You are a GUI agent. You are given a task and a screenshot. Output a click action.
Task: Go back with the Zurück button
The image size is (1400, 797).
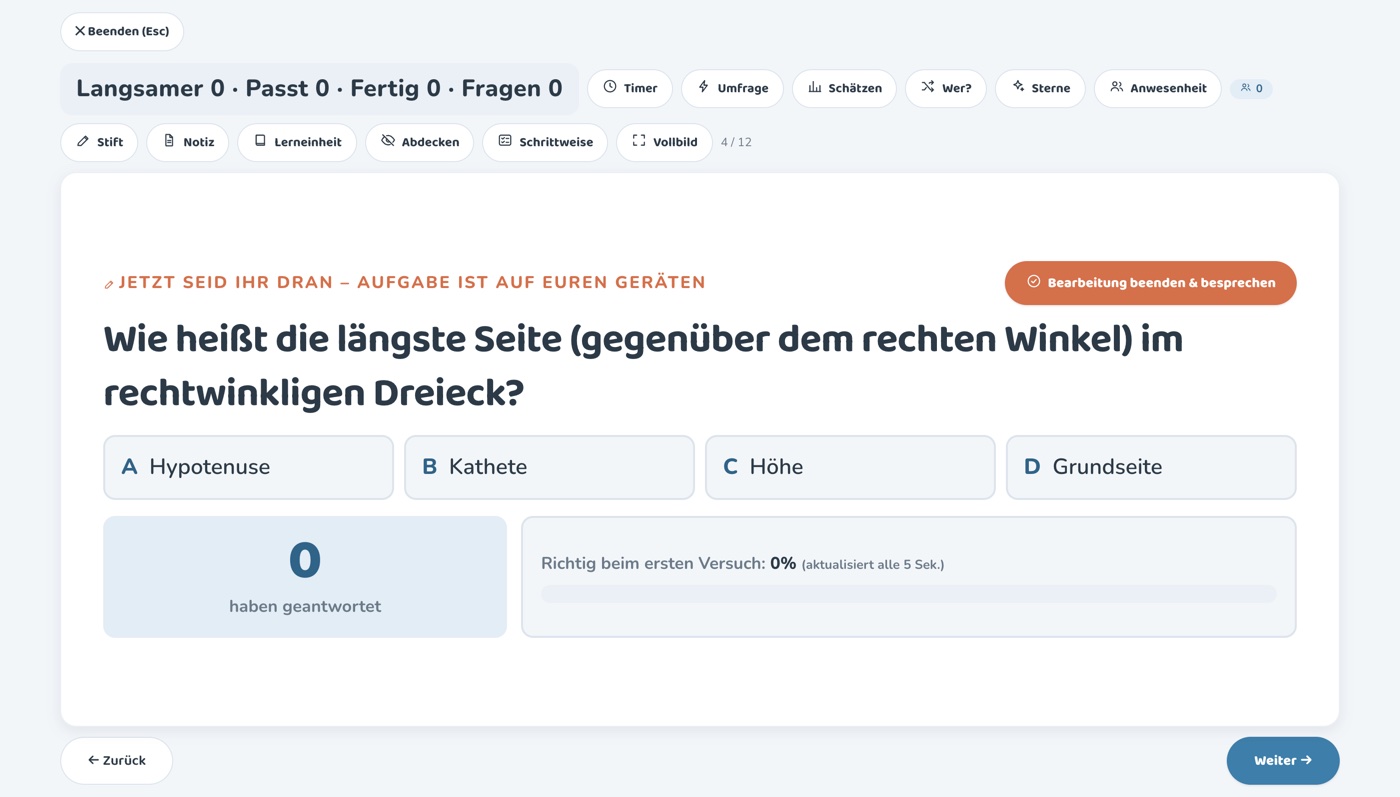click(117, 761)
